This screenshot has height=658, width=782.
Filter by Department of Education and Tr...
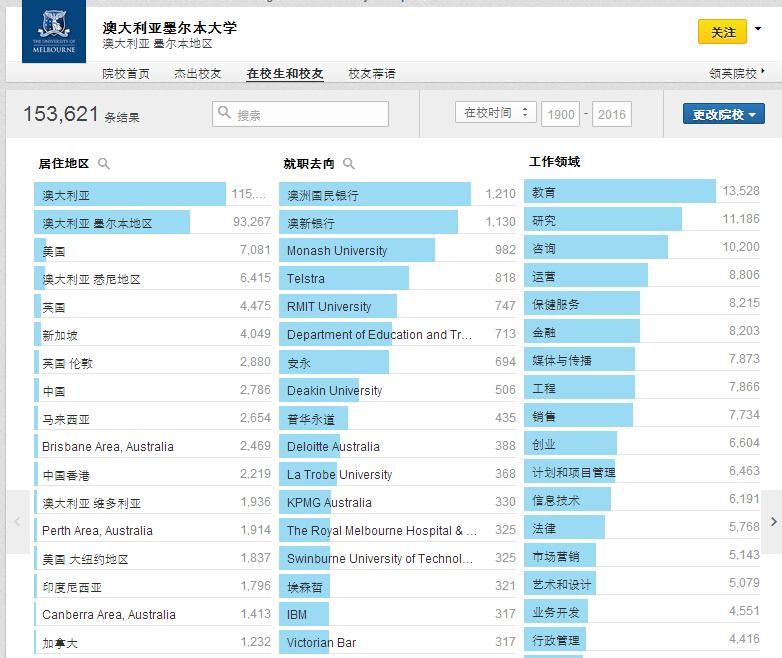click(x=398, y=334)
